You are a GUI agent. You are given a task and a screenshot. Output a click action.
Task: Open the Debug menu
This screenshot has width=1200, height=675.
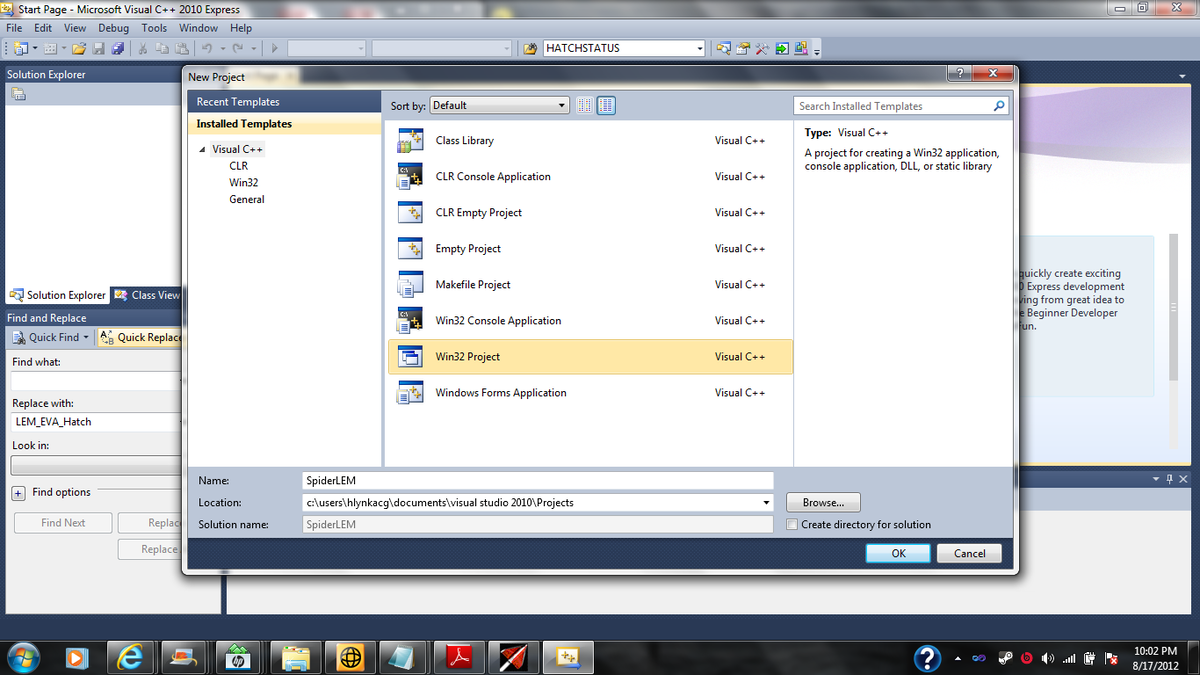coord(114,28)
